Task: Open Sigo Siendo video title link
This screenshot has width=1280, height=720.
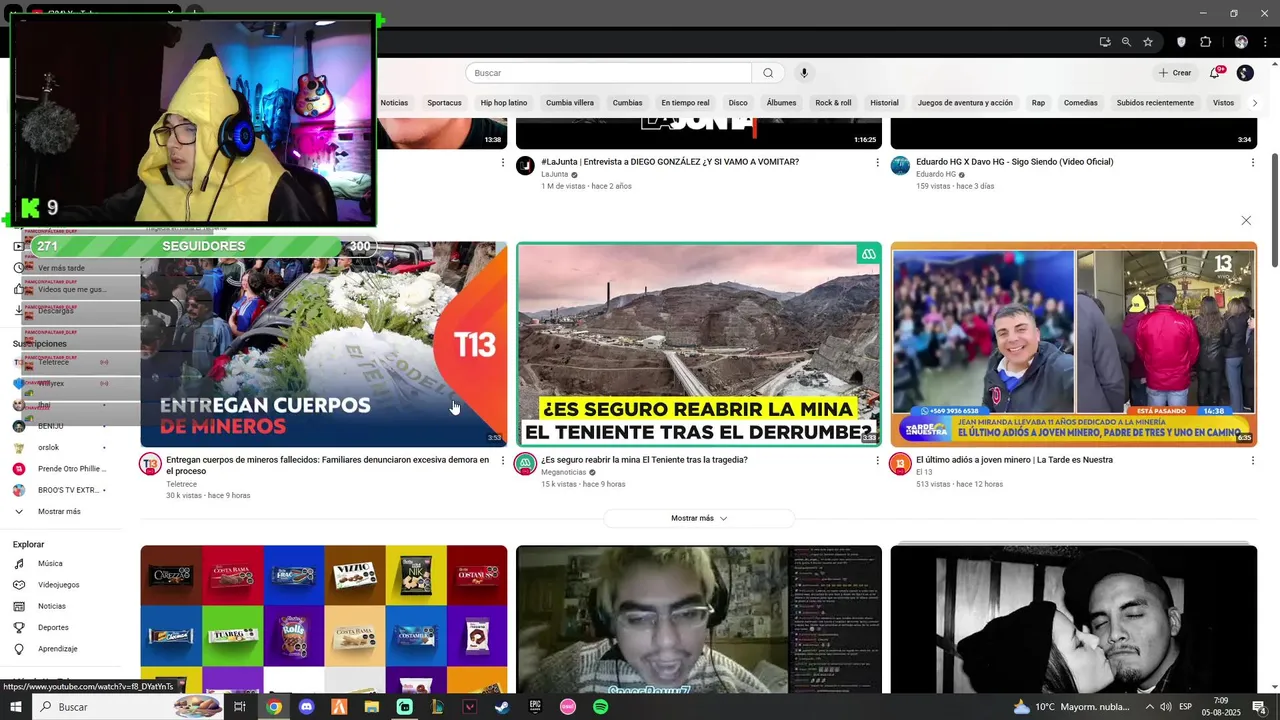Action: (x=1014, y=162)
